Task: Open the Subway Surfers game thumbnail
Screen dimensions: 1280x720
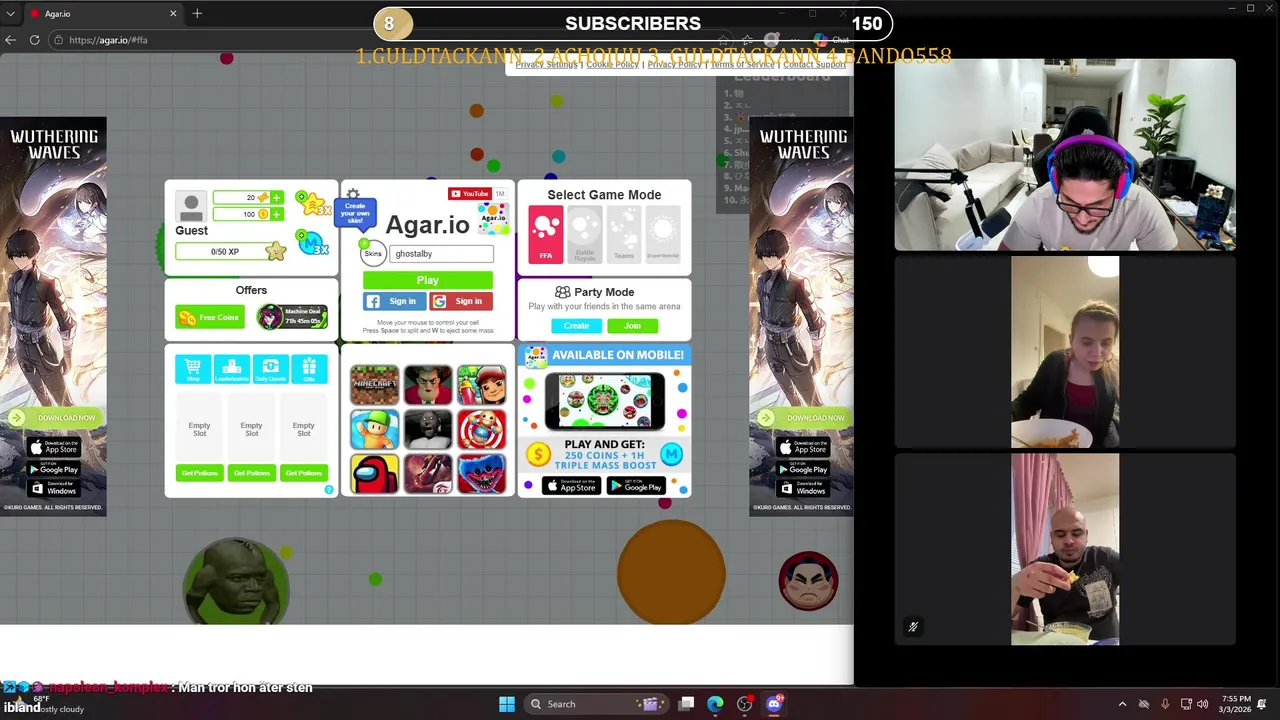Action: coord(481,385)
